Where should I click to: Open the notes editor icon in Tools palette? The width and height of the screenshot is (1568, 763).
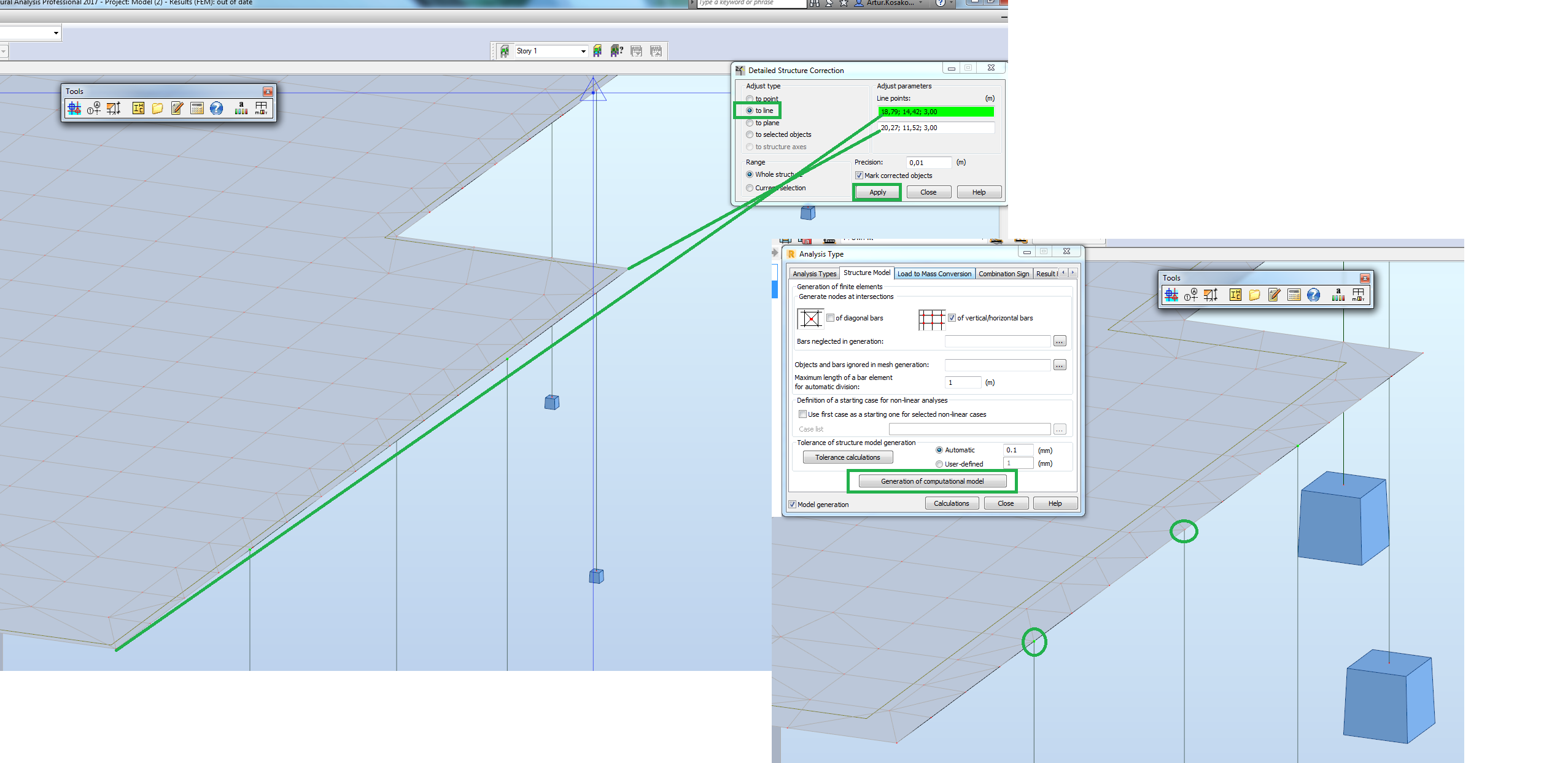pyautogui.click(x=177, y=109)
